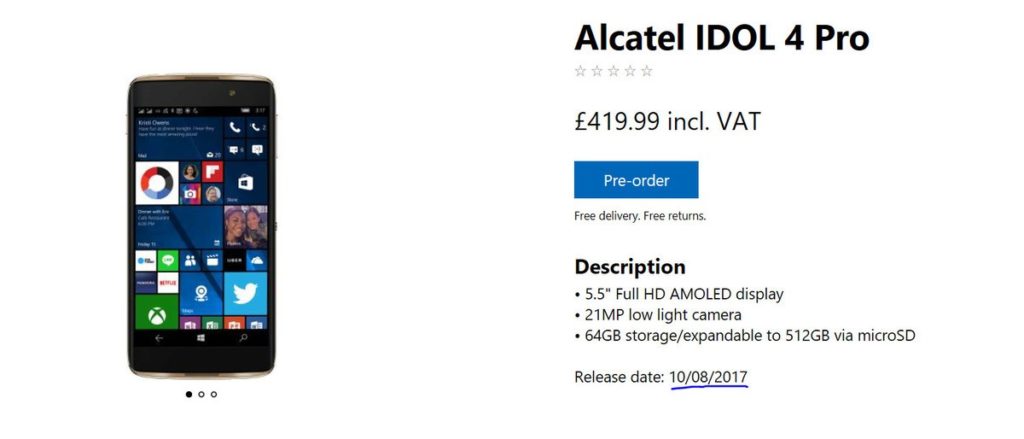Click the Uber tile on phone screen
This screenshot has height=439, width=1024.
pyautogui.click(x=234, y=260)
